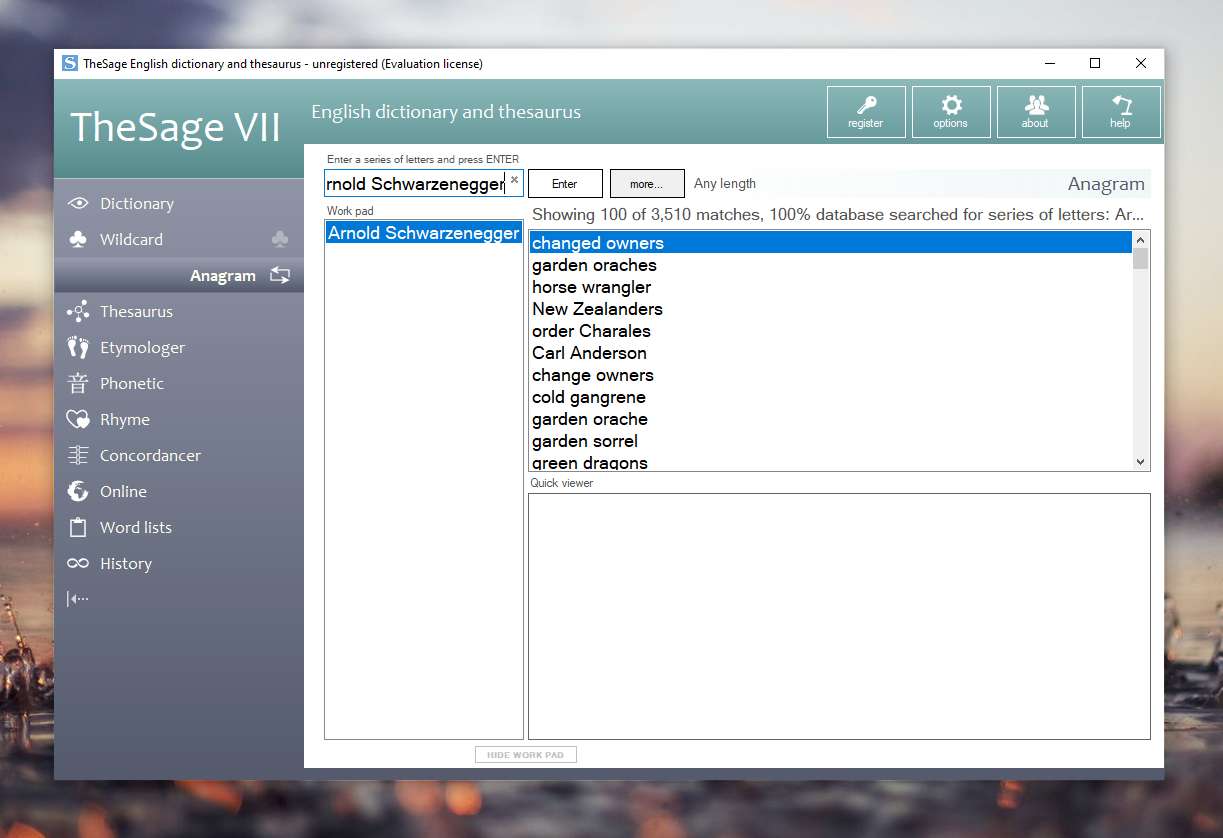Click the Enter search button
This screenshot has width=1223, height=838.
pyautogui.click(x=565, y=184)
